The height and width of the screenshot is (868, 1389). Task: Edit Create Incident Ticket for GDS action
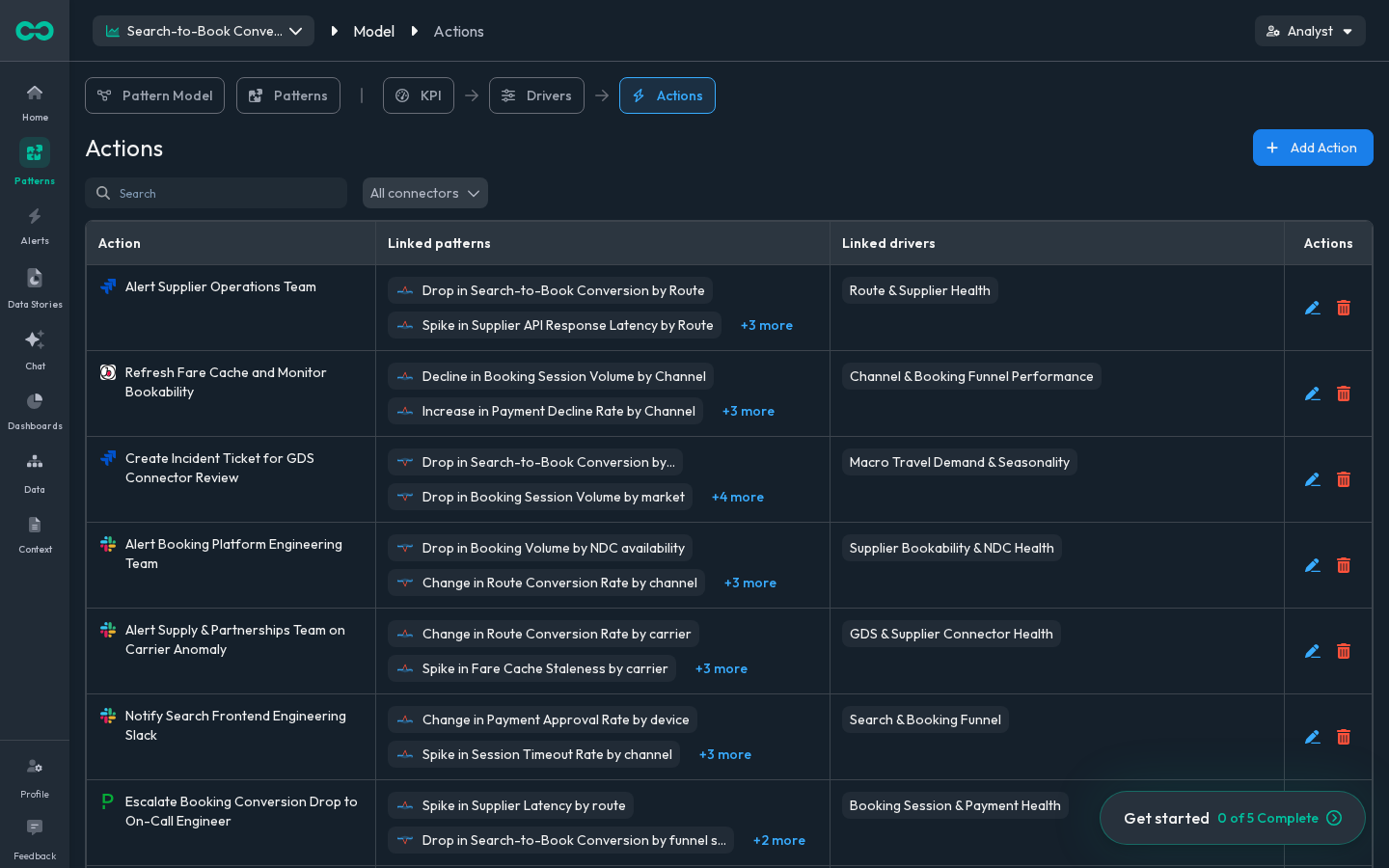pyautogui.click(x=1313, y=479)
